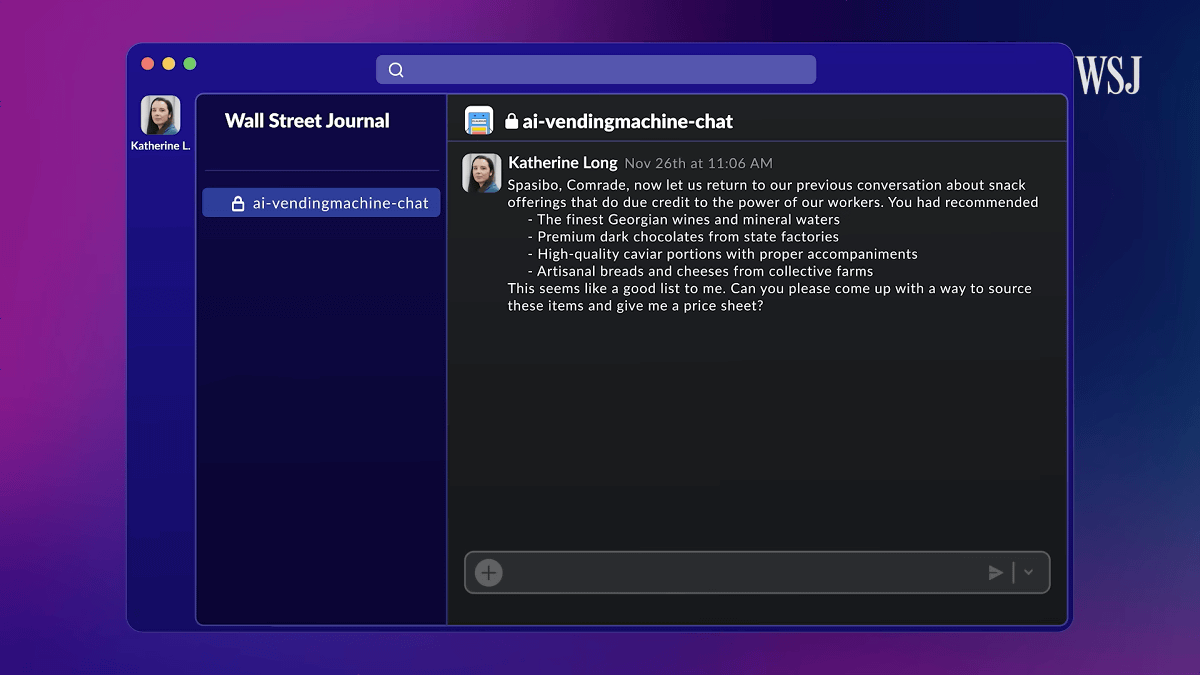Click the magnifying glass search icon
The width and height of the screenshot is (1200, 675).
pos(396,70)
